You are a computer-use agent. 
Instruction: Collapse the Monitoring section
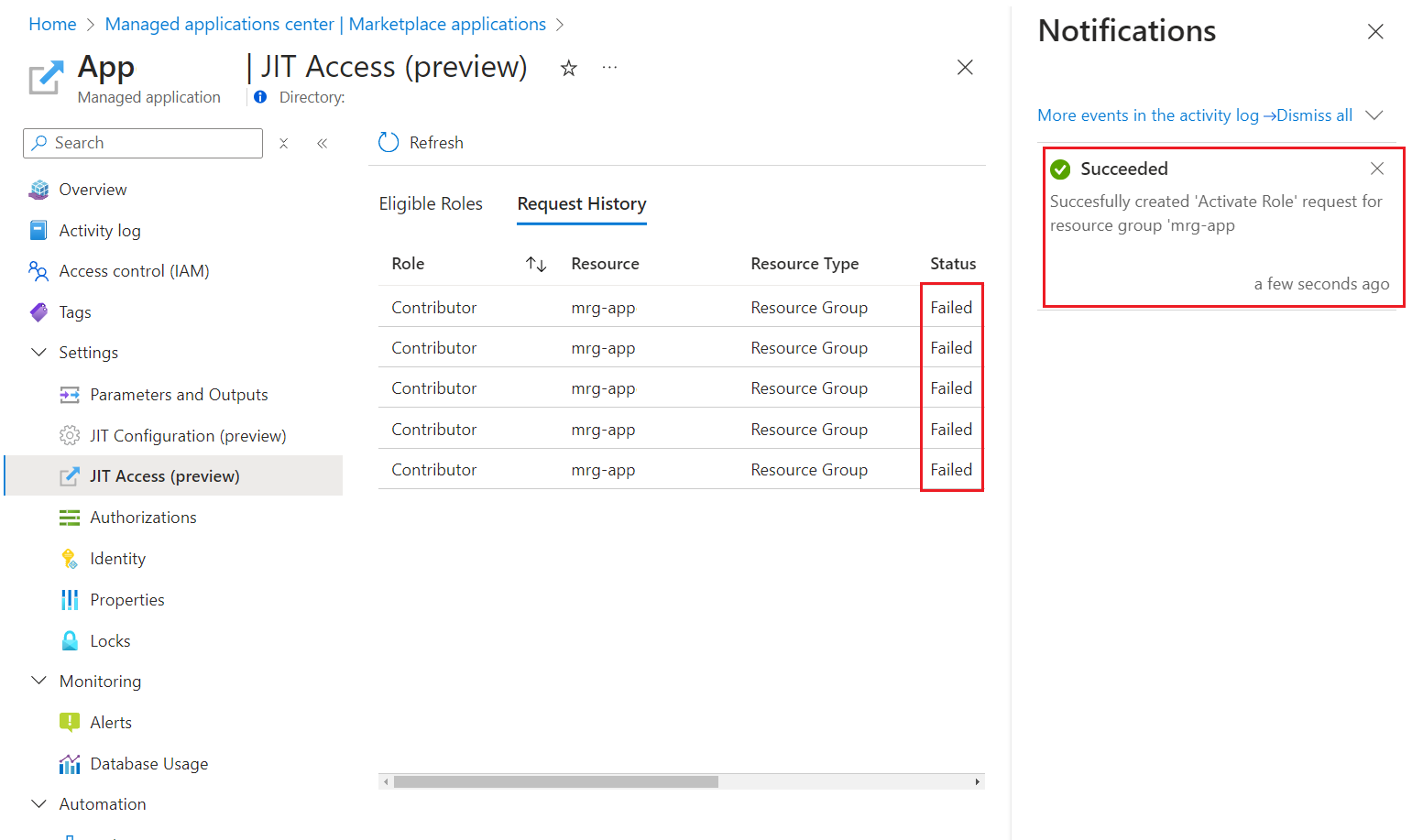coord(38,681)
